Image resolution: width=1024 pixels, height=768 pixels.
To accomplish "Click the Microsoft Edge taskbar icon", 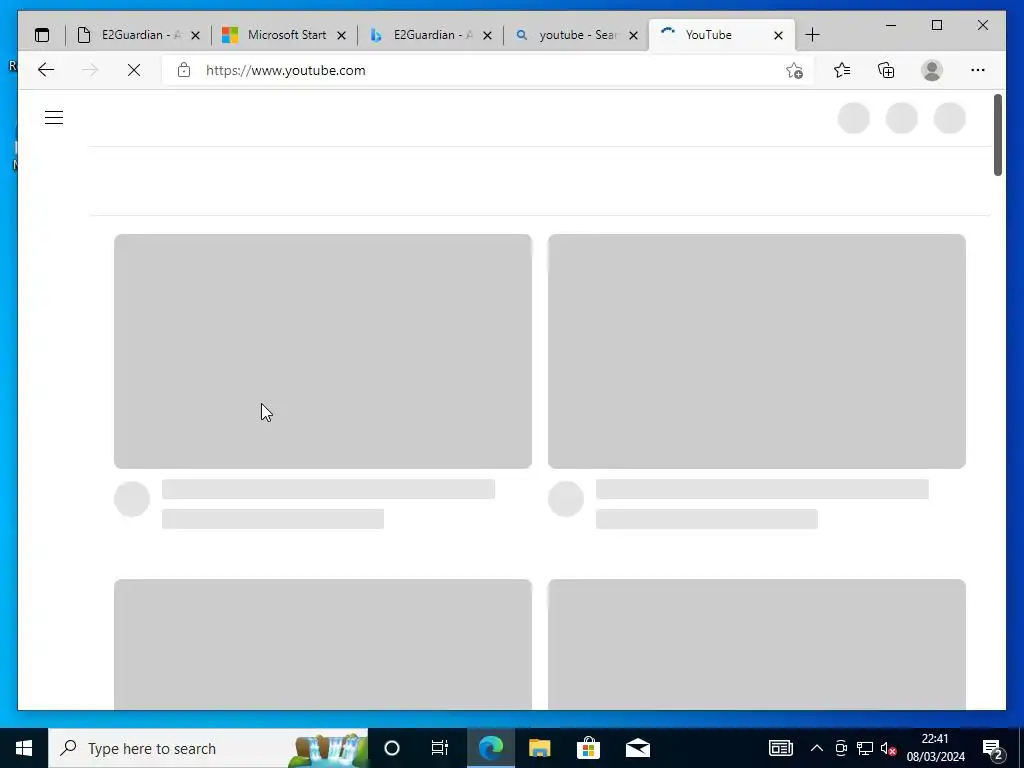I will [490, 748].
